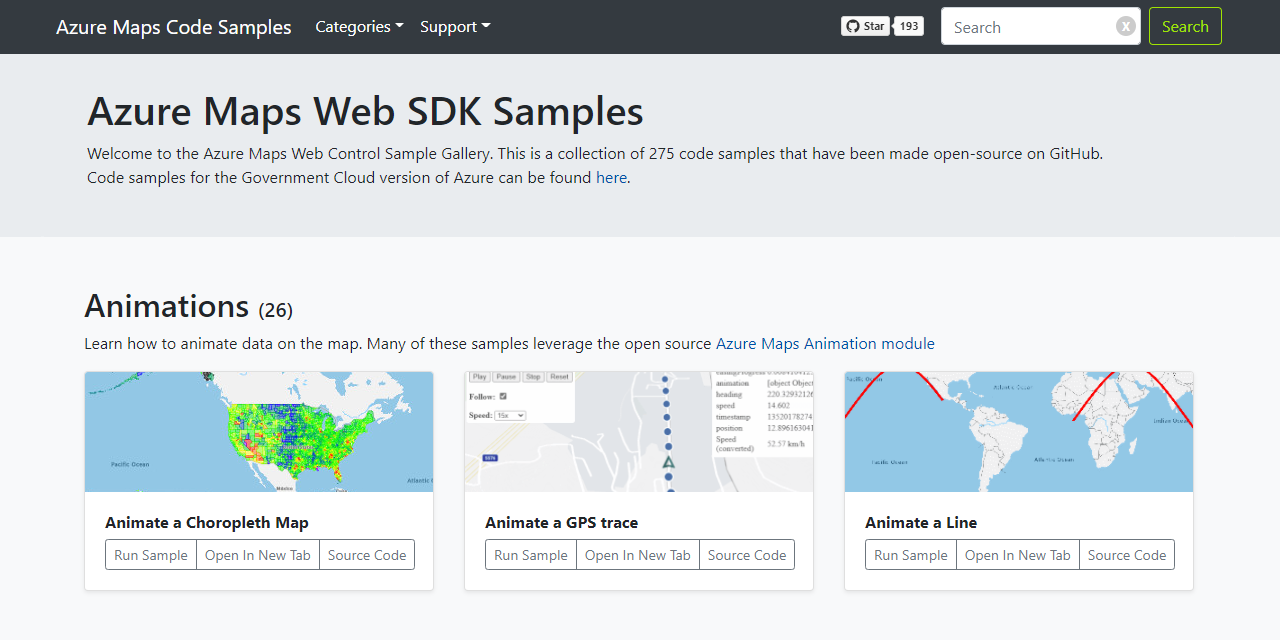Click inside the Search input field

click(1028, 27)
